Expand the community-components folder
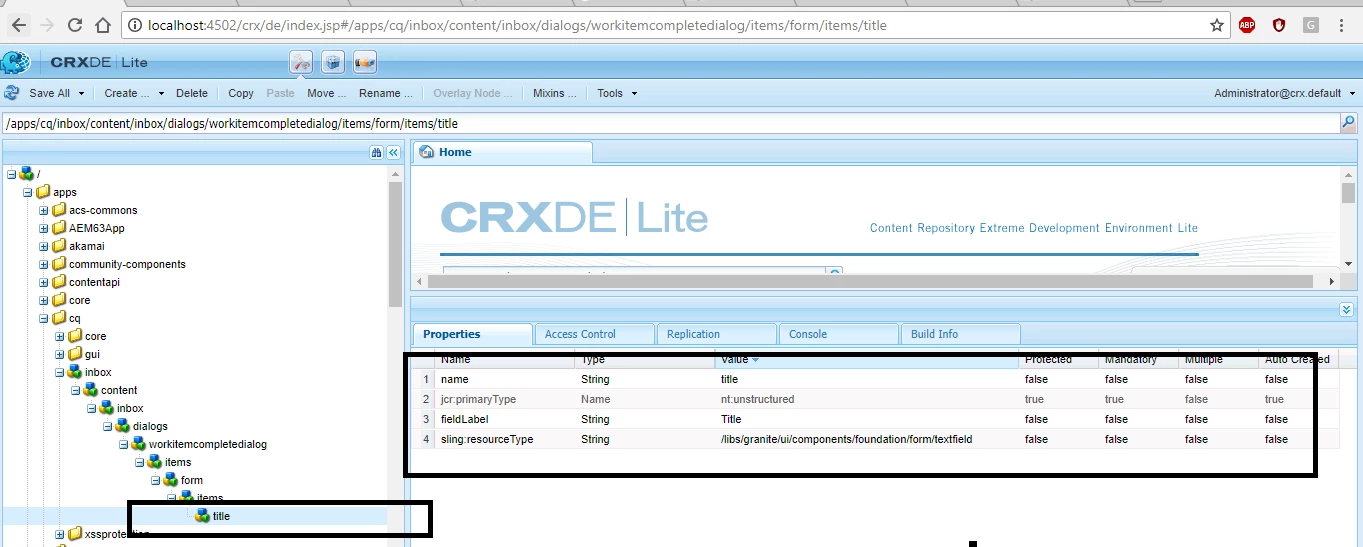Screen dimensions: 1363x547 [43, 264]
